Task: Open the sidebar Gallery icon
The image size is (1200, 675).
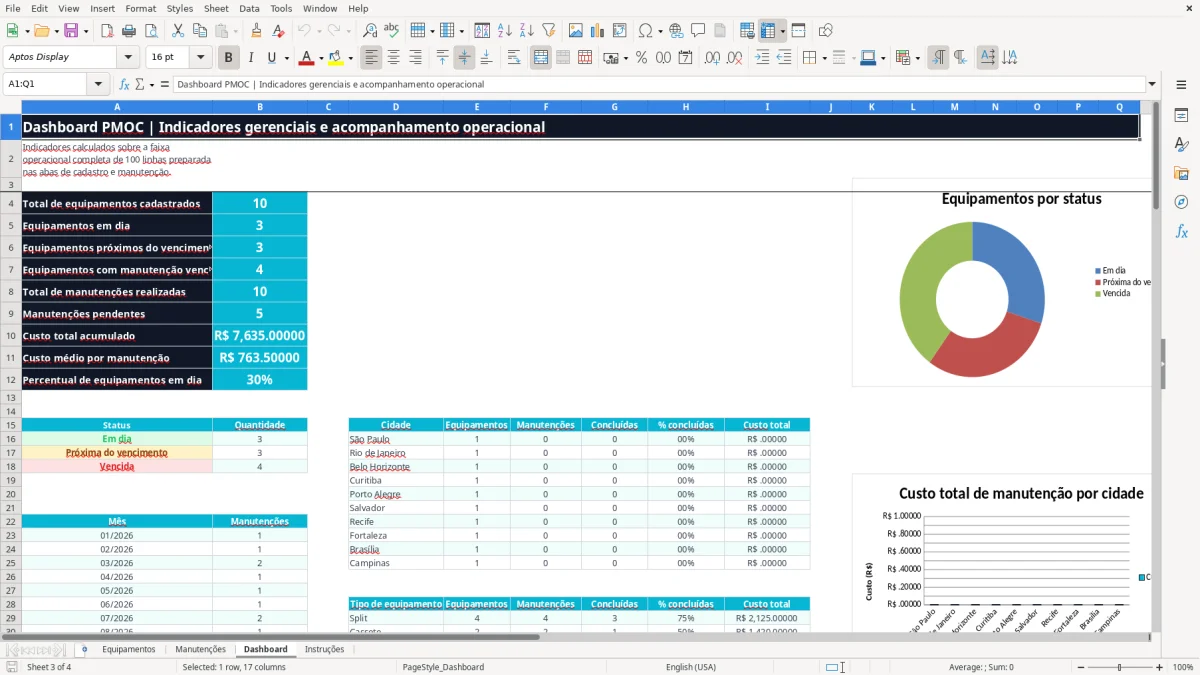Action: [1181, 173]
